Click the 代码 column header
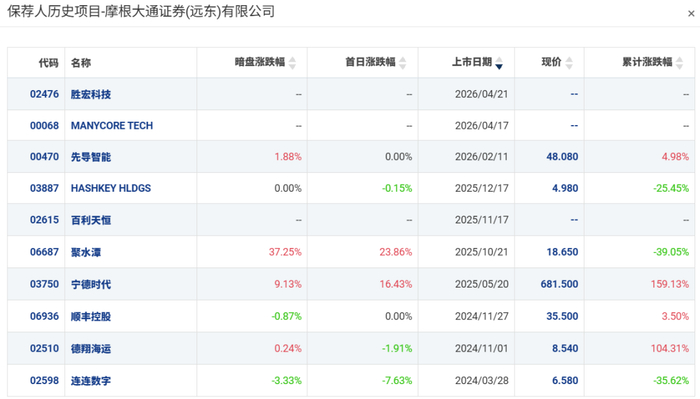This screenshot has height=399, width=700. tap(48, 63)
